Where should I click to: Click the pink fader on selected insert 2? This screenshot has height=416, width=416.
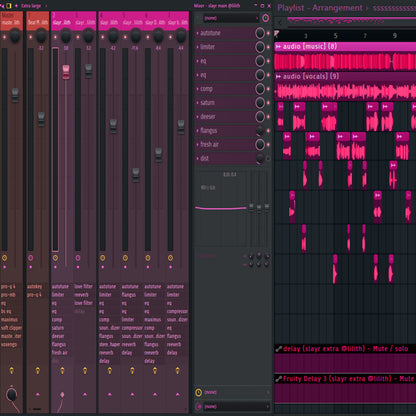coord(66,72)
